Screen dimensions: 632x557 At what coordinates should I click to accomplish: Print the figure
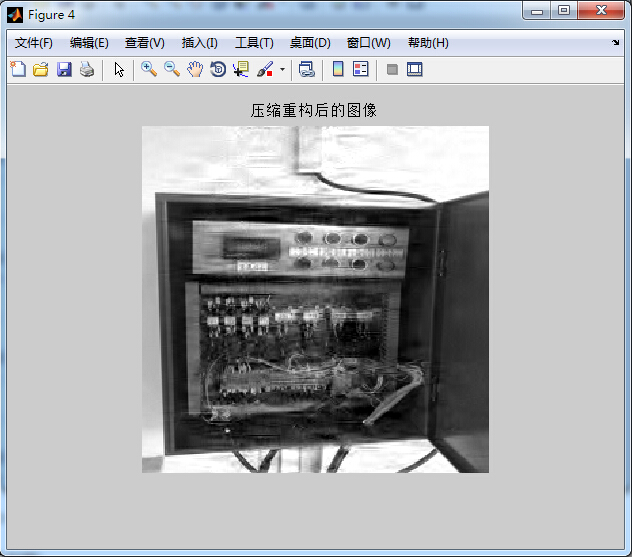(x=87, y=69)
